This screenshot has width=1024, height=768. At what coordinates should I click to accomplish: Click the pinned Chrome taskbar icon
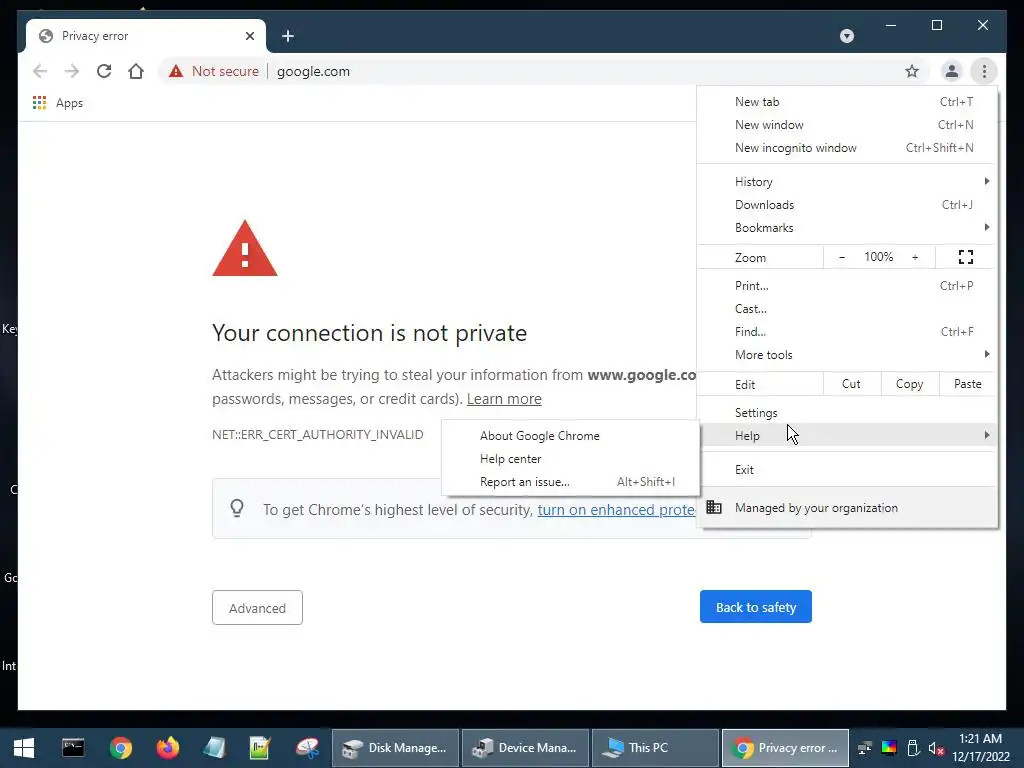[121, 748]
